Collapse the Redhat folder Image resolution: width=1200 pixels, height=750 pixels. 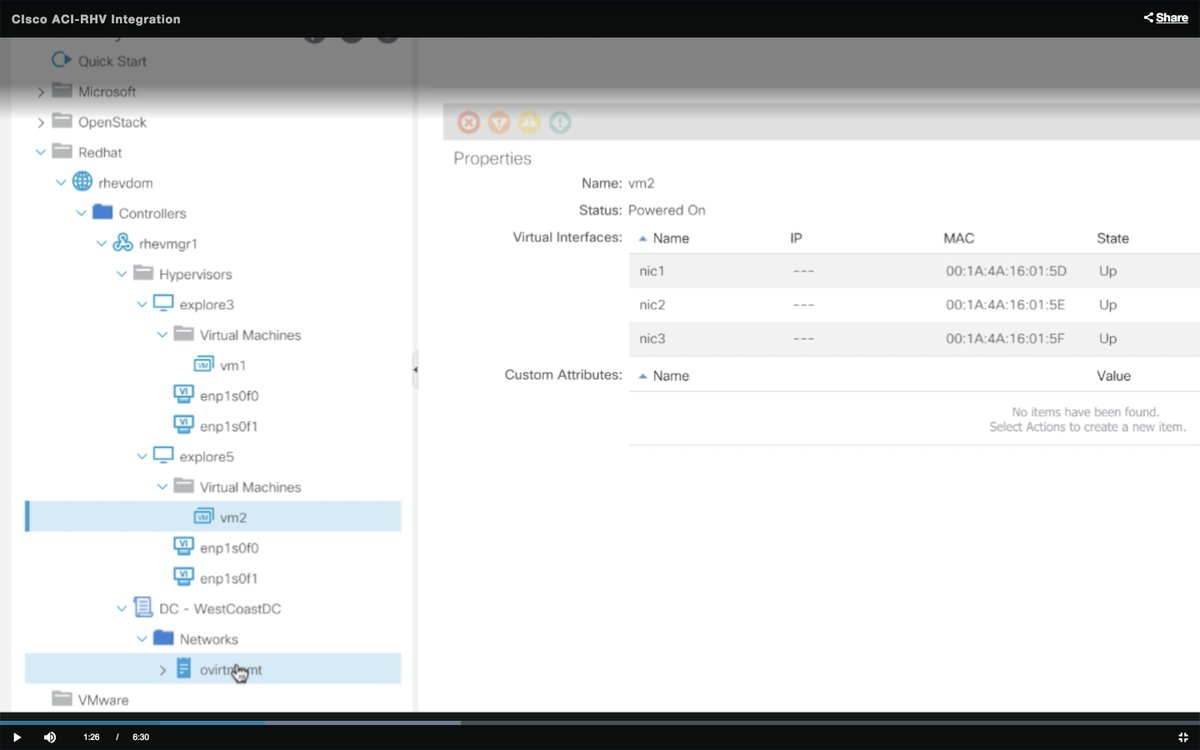pos(41,152)
